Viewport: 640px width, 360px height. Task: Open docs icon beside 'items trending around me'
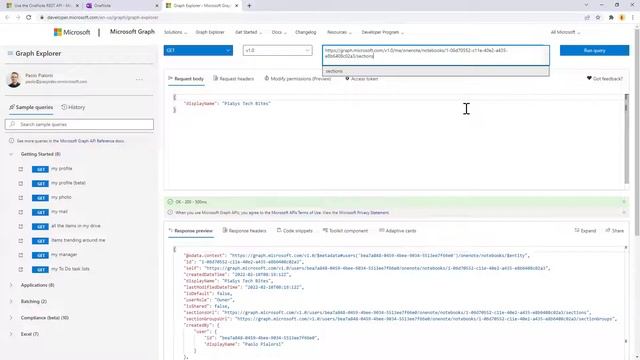click(21, 240)
